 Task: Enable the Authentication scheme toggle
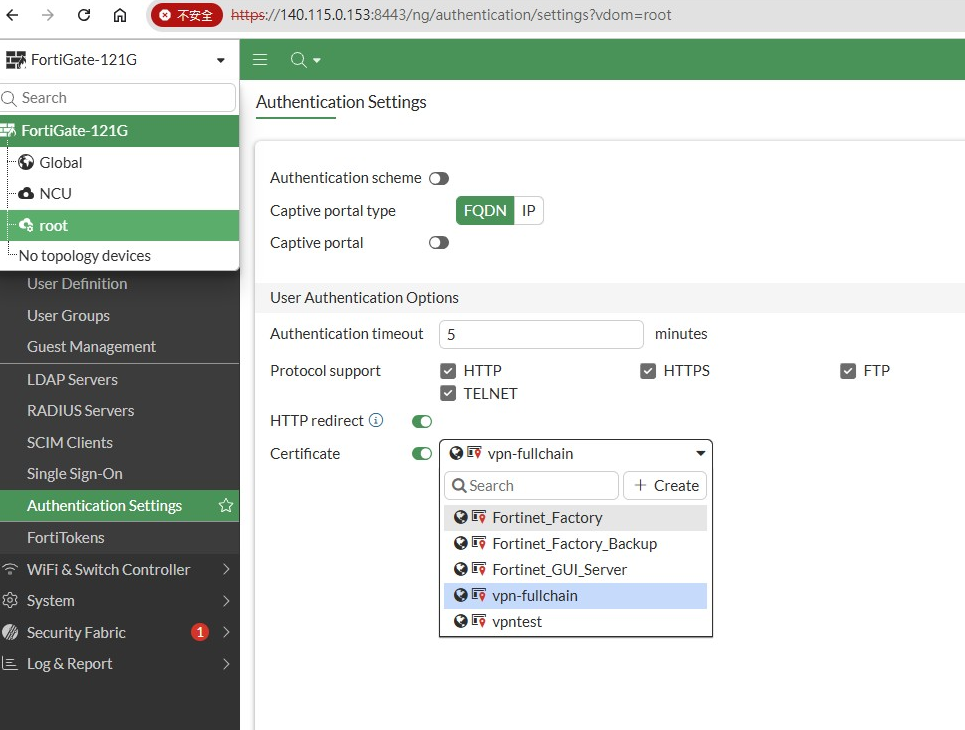[x=438, y=178]
